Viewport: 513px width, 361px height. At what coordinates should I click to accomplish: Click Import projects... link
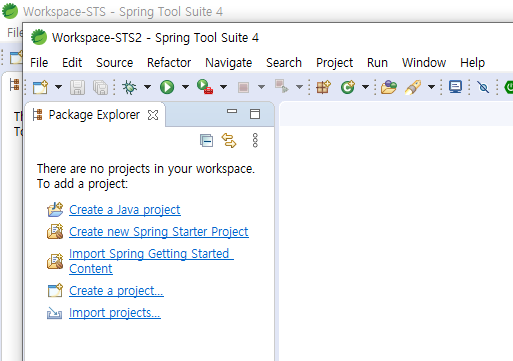115,313
